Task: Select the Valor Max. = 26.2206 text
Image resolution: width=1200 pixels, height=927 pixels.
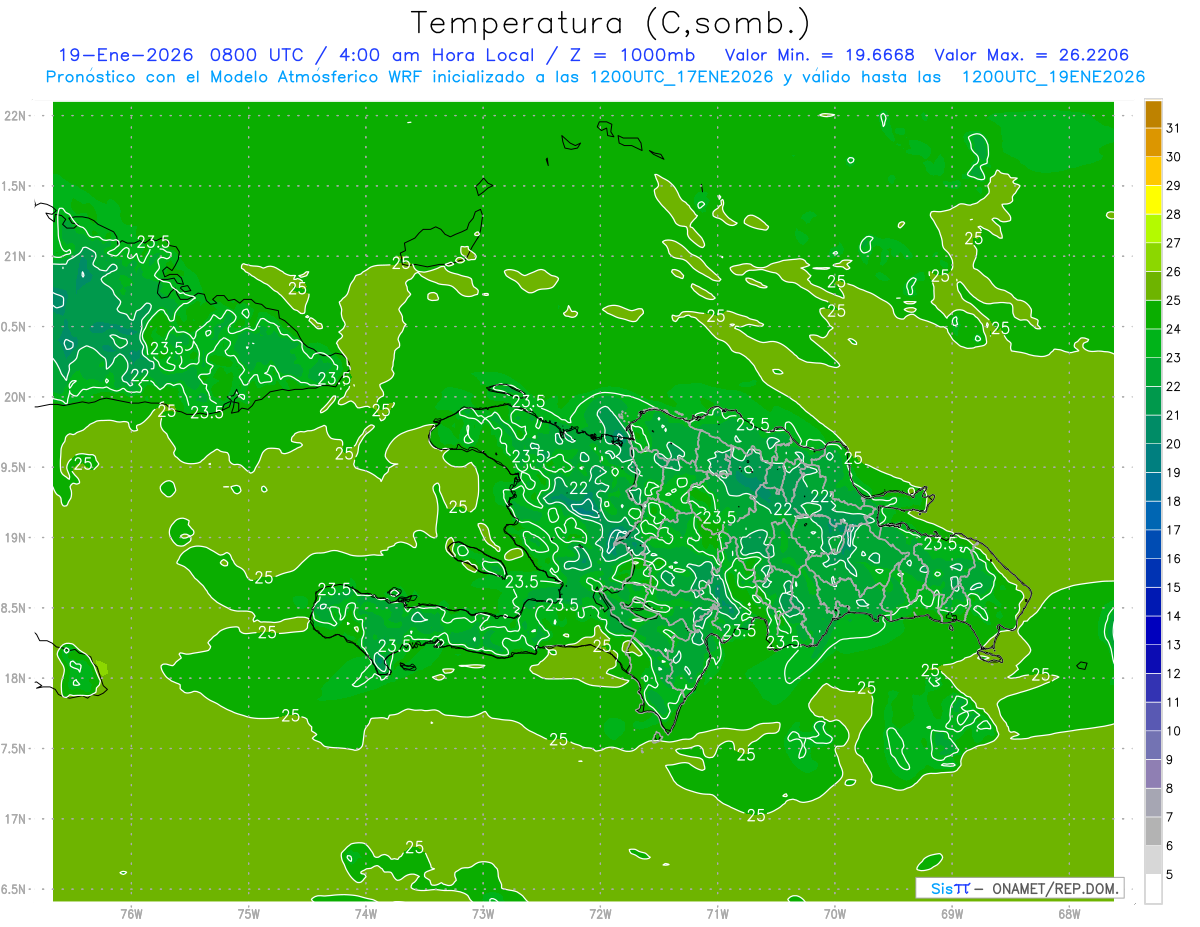Action: click(x=1032, y=55)
